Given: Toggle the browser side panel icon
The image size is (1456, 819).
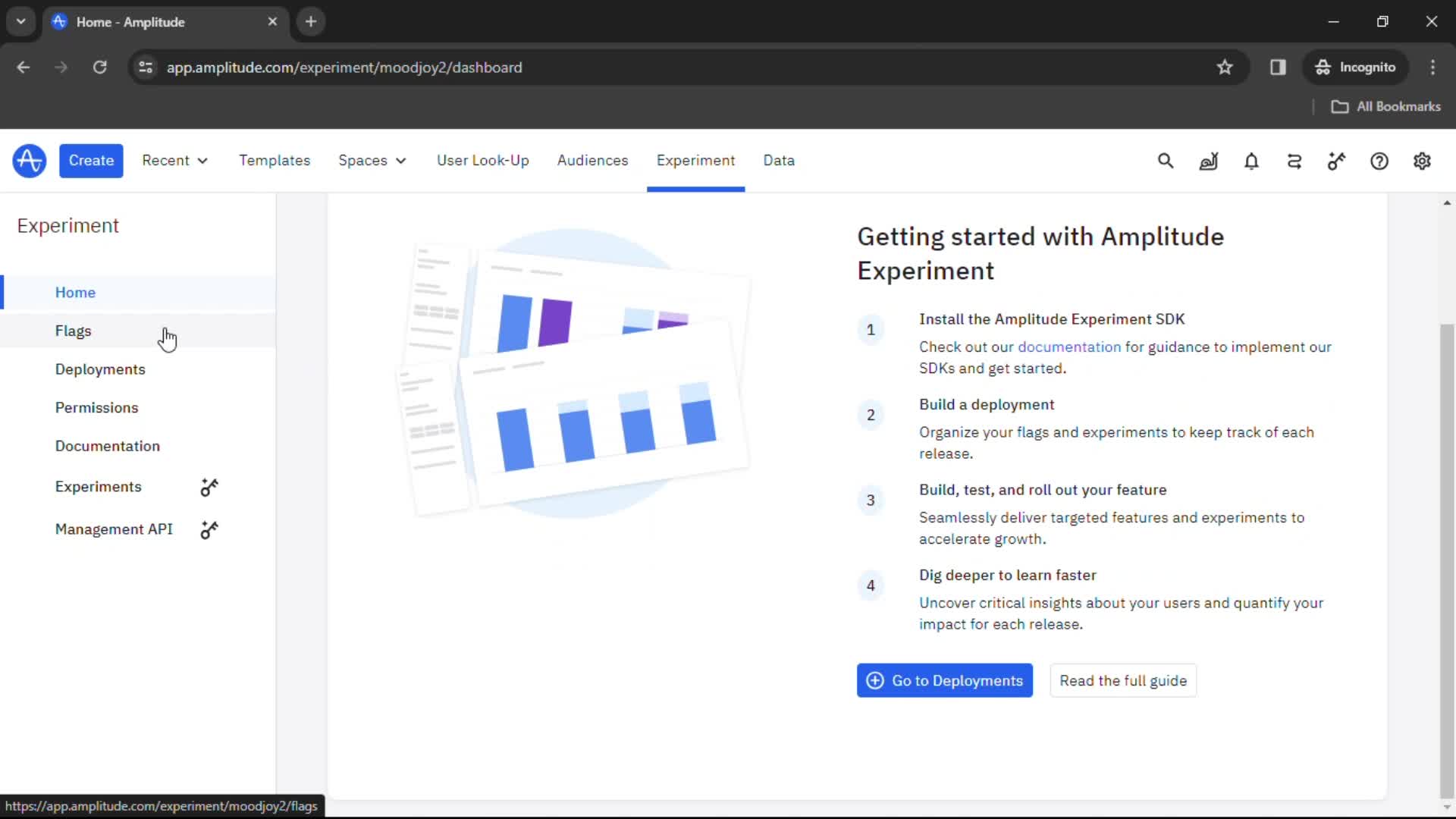Looking at the screenshot, I should tap(1278, 67).
